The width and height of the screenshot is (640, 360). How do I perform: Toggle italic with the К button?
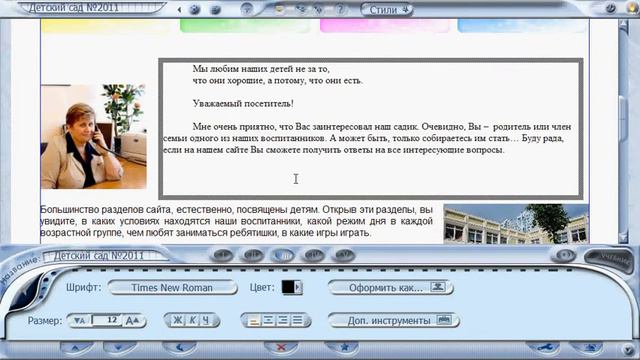[192, 320]
